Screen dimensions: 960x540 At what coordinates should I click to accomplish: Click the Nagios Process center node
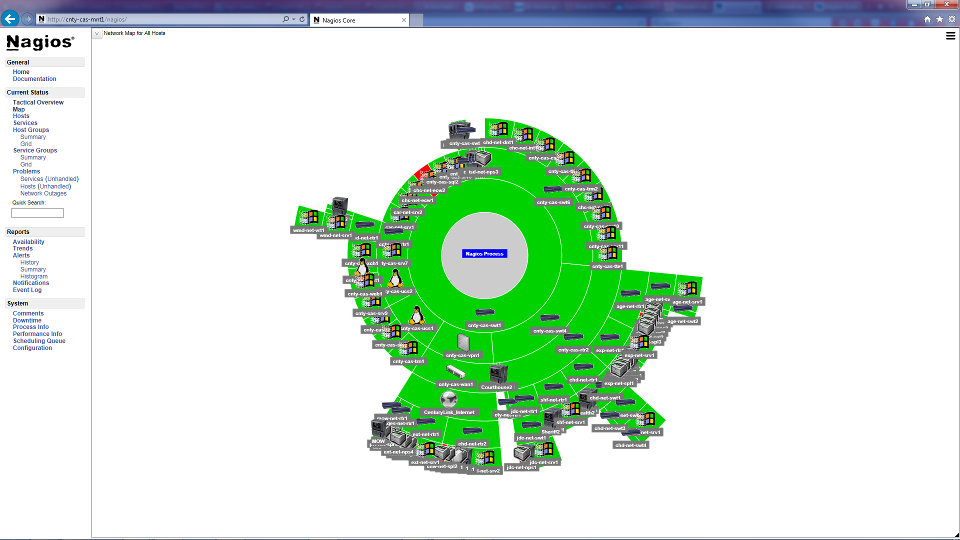485,253
